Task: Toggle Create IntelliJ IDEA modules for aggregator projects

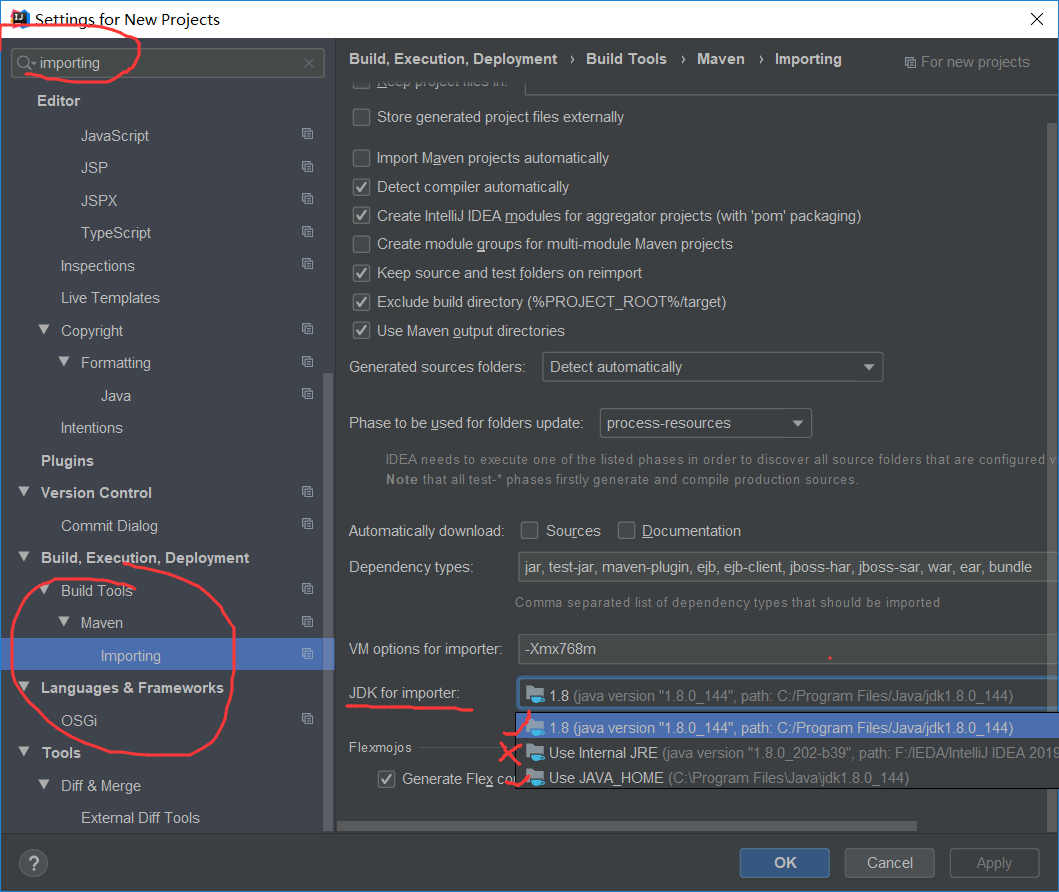Action: tap(361, 216)
